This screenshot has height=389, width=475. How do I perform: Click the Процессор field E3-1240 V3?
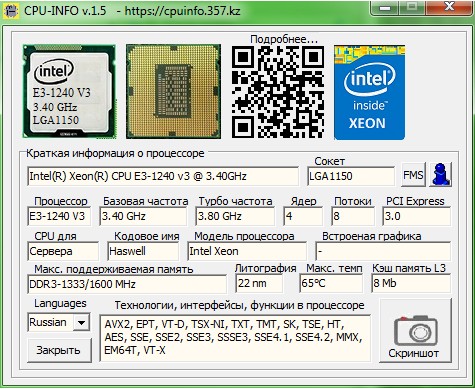tap(59, 216)
